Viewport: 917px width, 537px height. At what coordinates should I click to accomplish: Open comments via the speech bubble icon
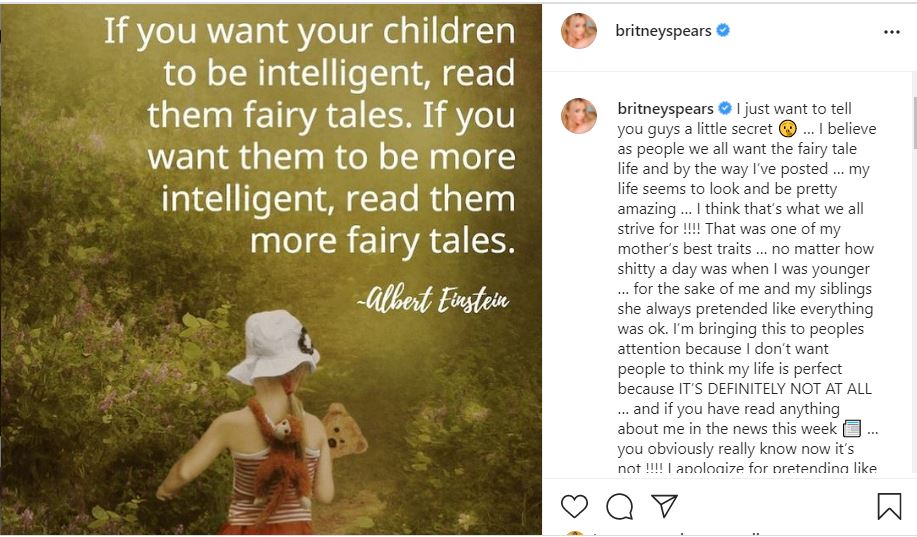pyautogui.click(x=620, y=506)
